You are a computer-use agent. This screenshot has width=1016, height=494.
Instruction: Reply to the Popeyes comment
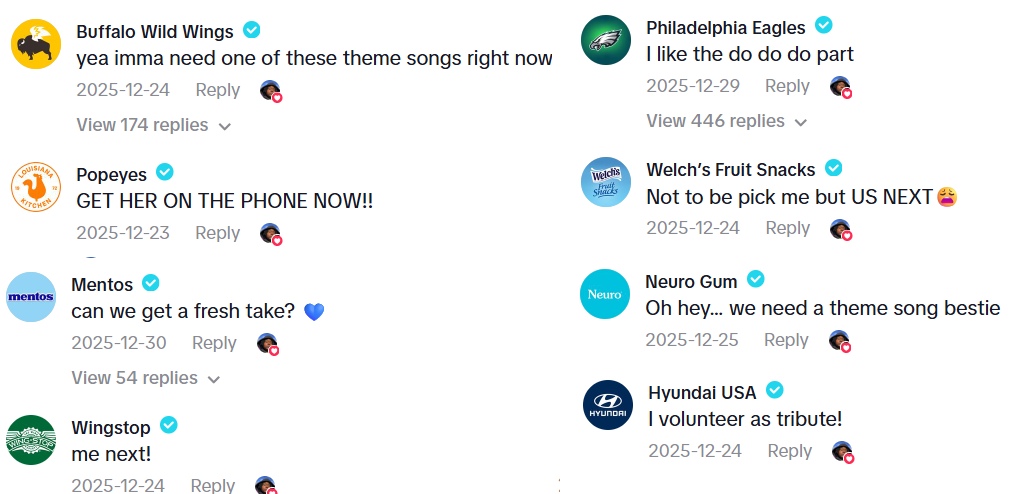(x=217, y=233)
